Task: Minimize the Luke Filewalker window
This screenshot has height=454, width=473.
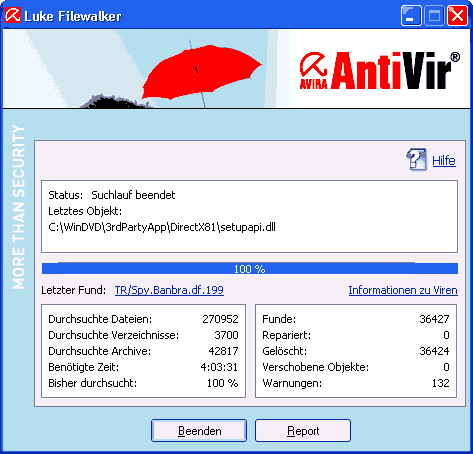Action: point(411,15)
